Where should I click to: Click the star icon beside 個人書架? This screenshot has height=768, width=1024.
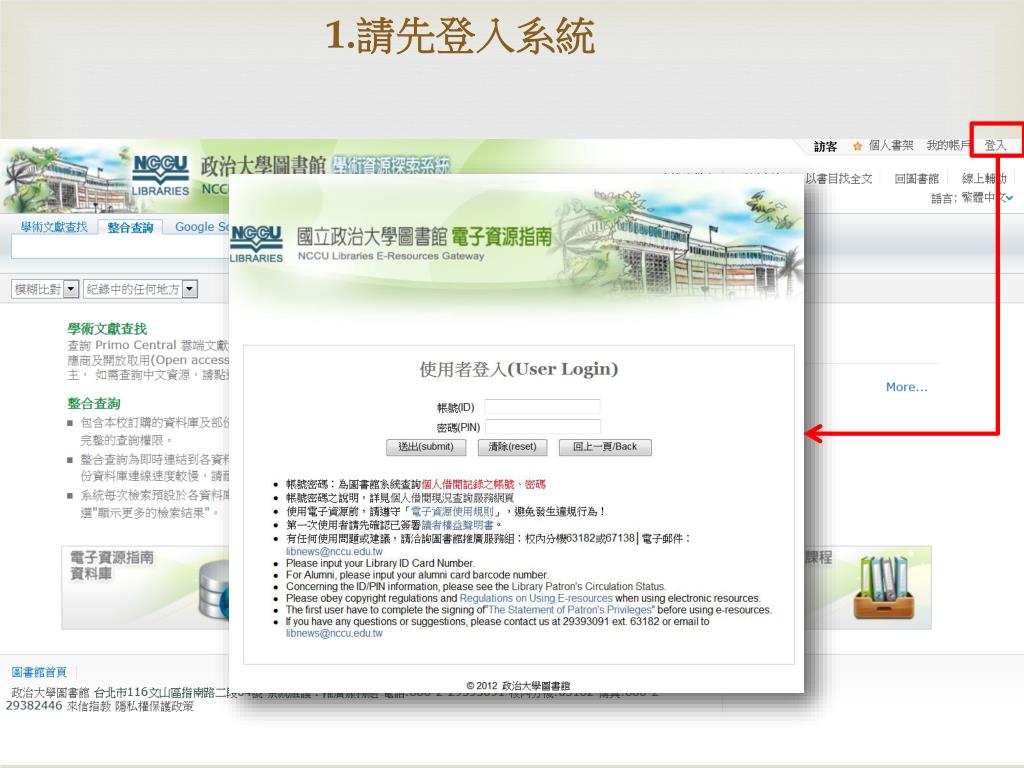(857, 146)
